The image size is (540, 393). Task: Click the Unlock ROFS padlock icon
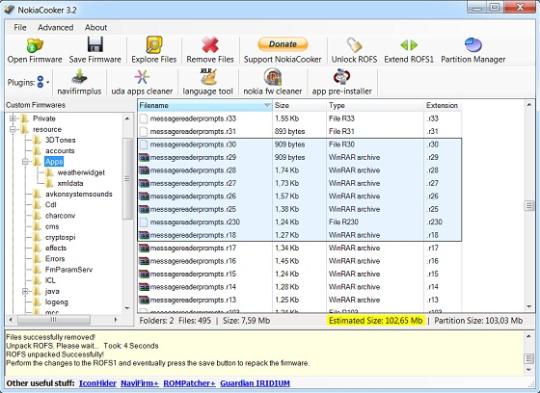(354, 45)
